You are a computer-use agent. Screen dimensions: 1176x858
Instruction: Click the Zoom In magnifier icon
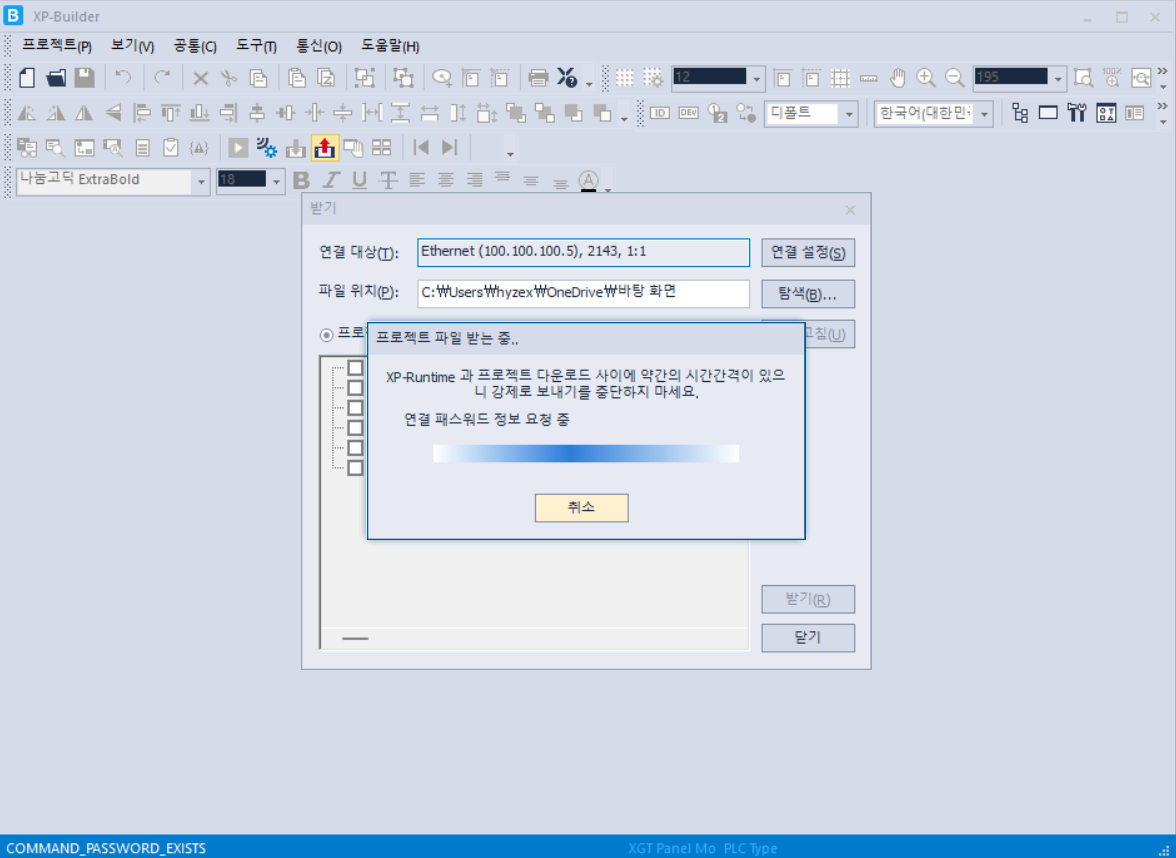(x=926, y=78)
